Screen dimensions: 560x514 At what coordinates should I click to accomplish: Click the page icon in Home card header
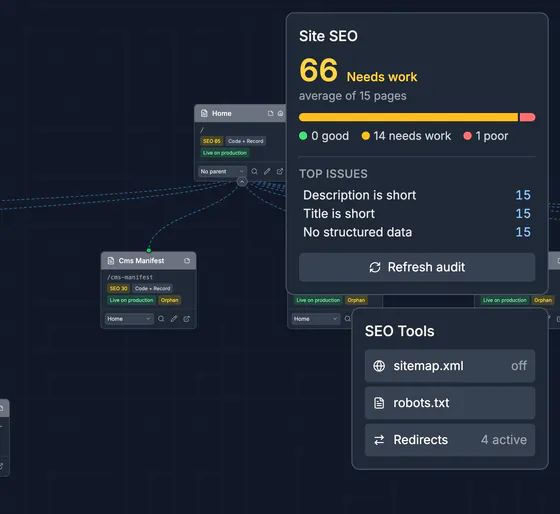click(270, 113)
